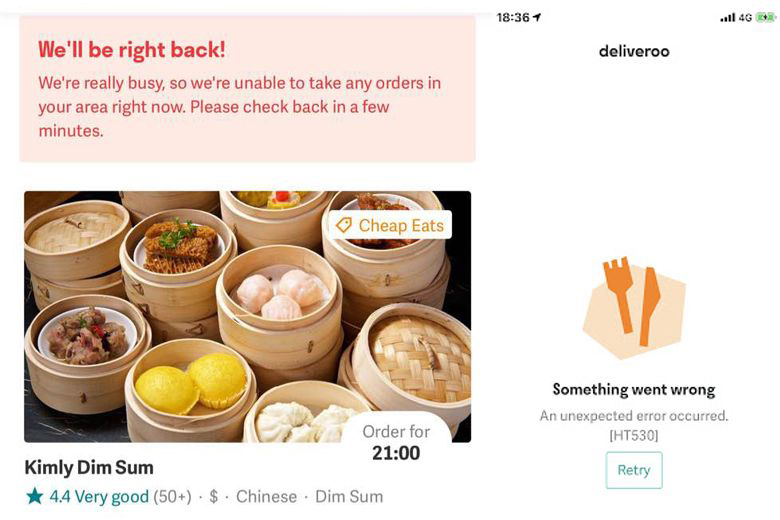Tap the Retry button

tap(634, 470)
